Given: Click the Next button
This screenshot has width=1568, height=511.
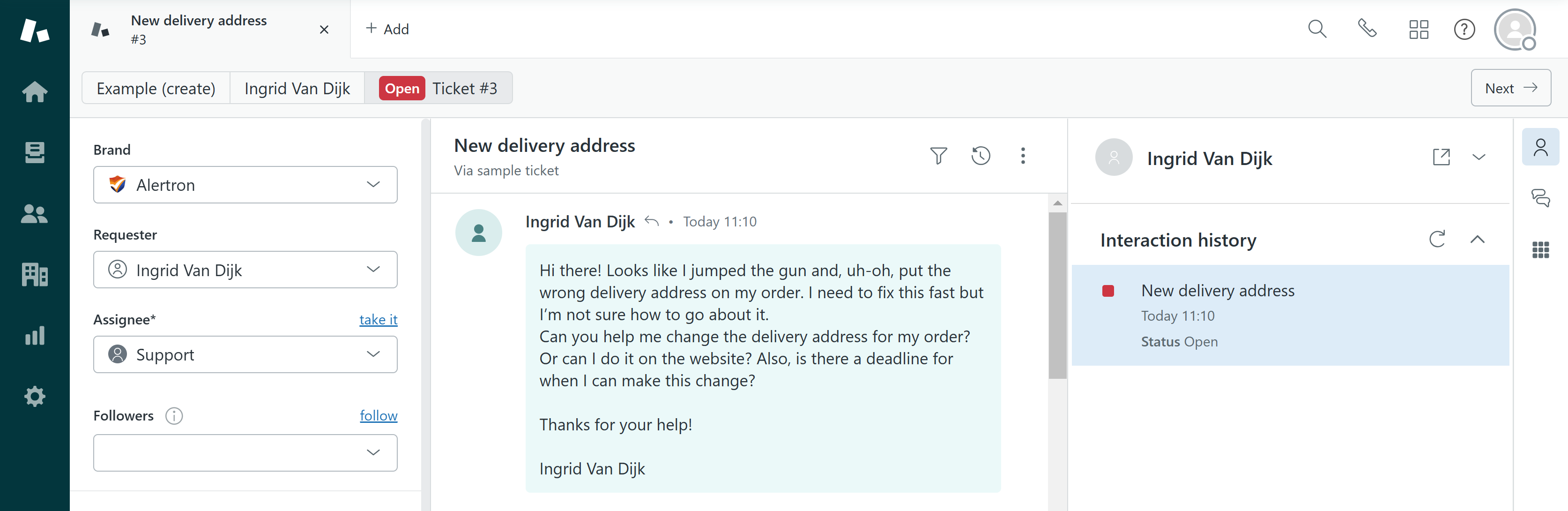Looking at the screenshot, I should click(x=1511, y=88).
